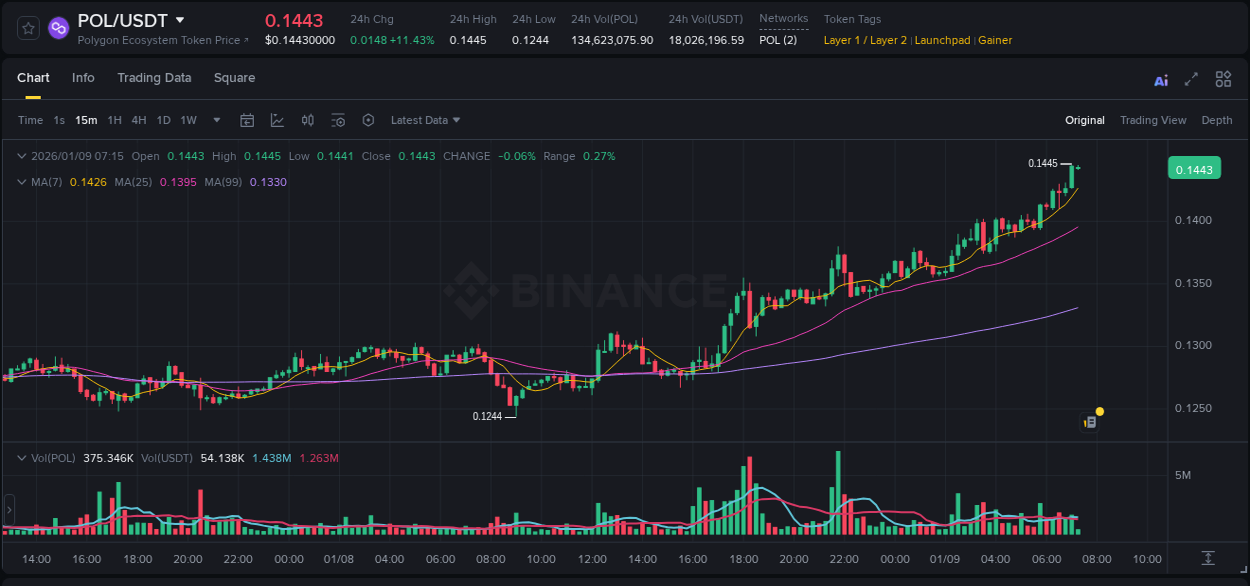Open the Latest Data dropdown
This screenshot has height=586, width=1250.
coord(424,120)
